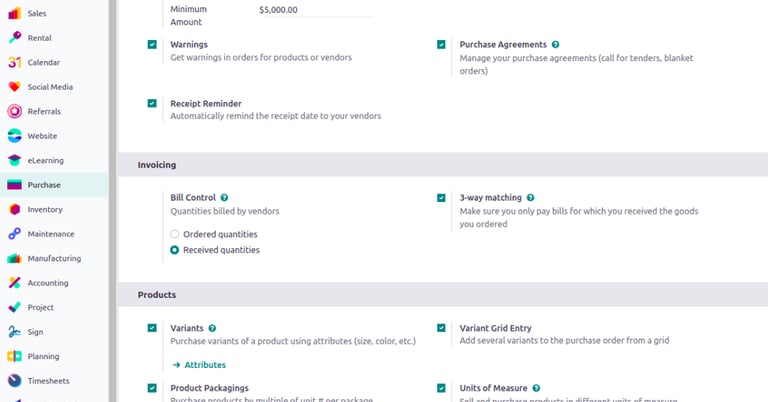Open the Rental app icon

(x=15, y=38)
